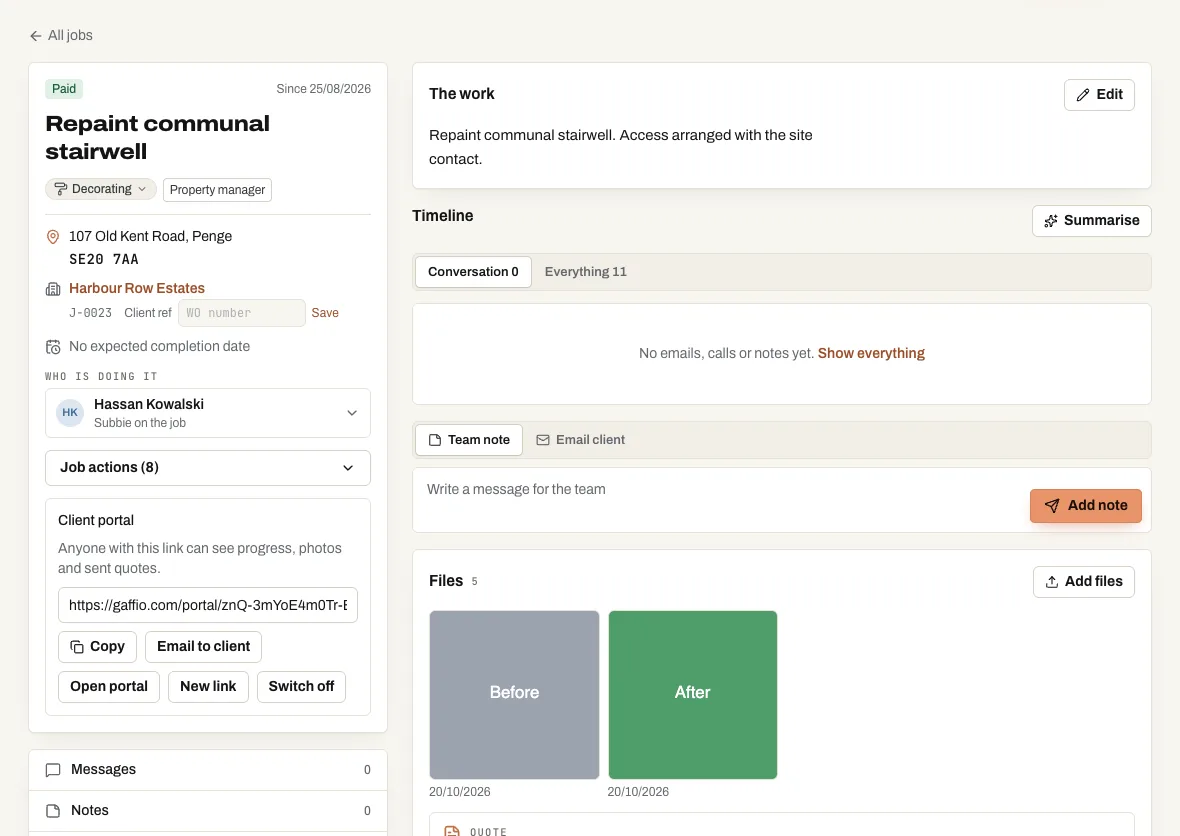
Task: Click the job number J-0023
Action: (x=90, y=313)
